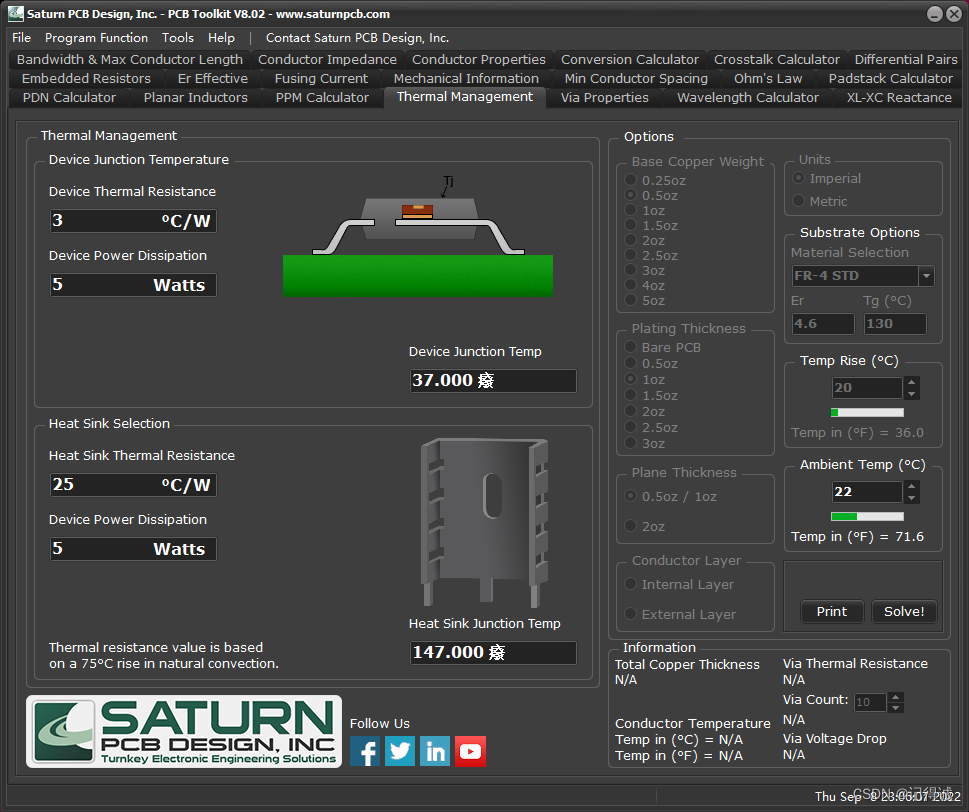Screen dimensions: 969x812
Task: Open Contact Saturn PCB Design menu
Action: click(x=357, y=38)
